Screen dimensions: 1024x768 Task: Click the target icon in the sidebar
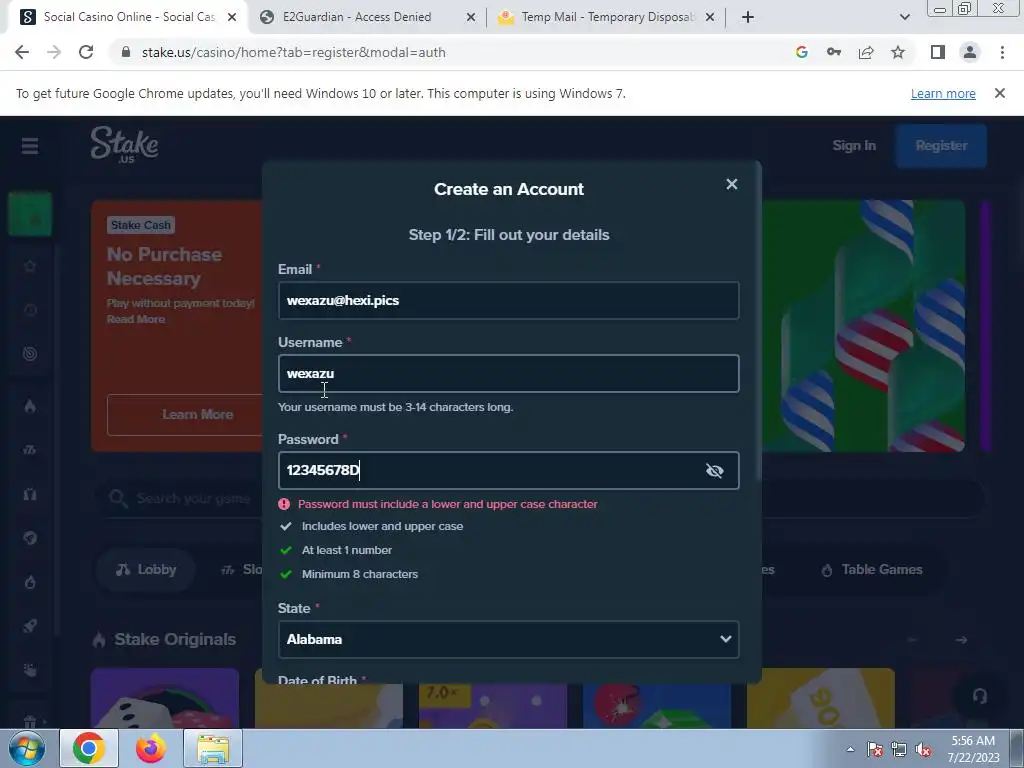click(x=29, y=354)
